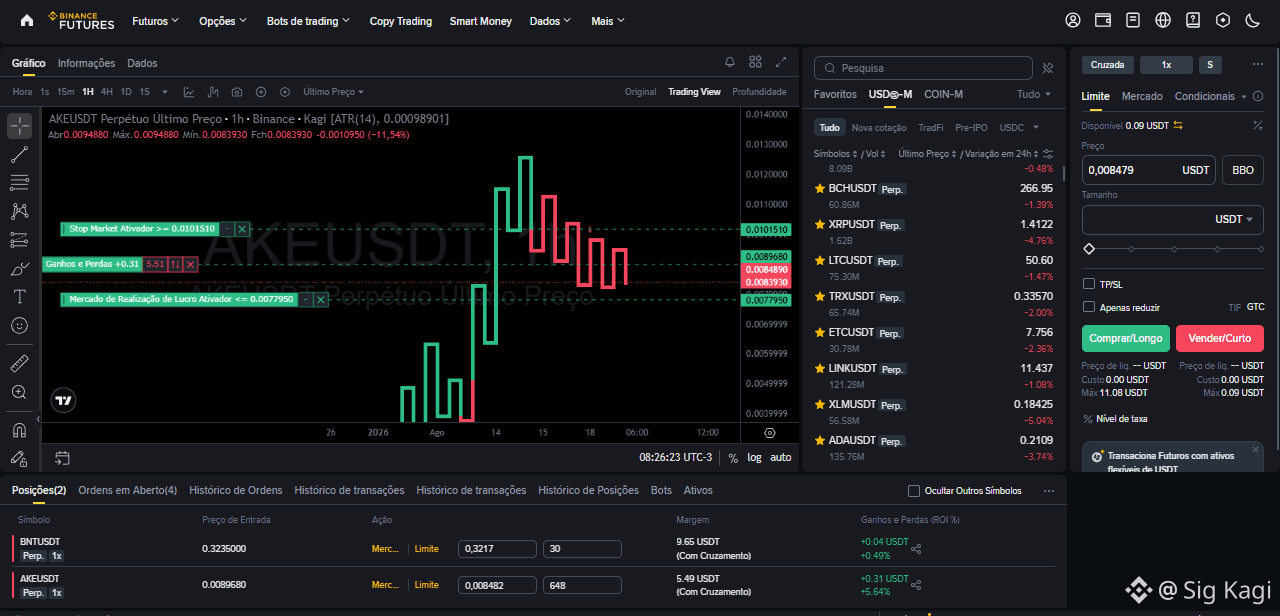Open the language globe icon

coord(1163,20)
